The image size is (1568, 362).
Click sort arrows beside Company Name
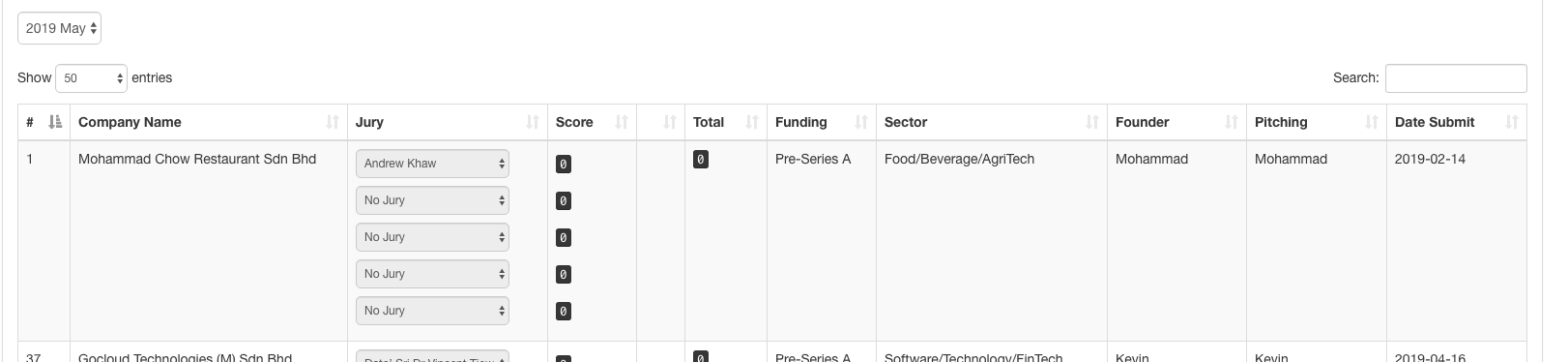333,122
